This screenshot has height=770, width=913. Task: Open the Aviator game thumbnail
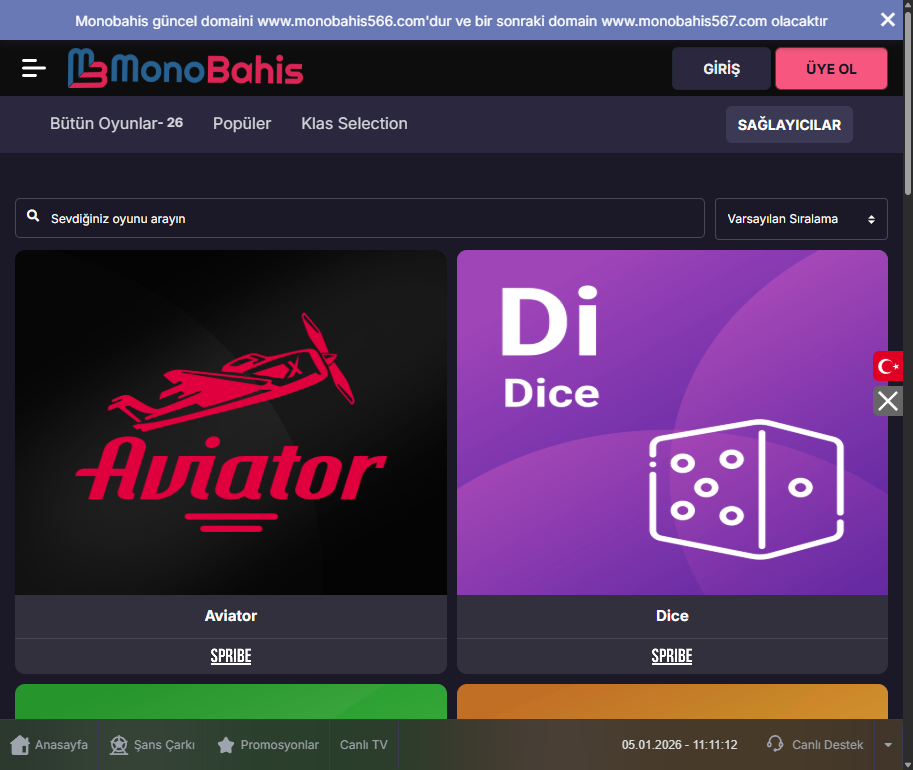[231, 422]
